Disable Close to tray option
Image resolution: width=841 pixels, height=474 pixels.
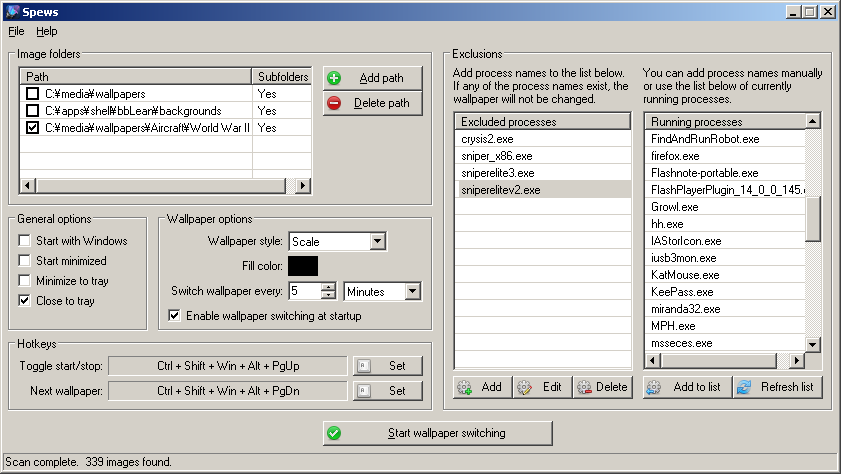(x=24, y=300)
